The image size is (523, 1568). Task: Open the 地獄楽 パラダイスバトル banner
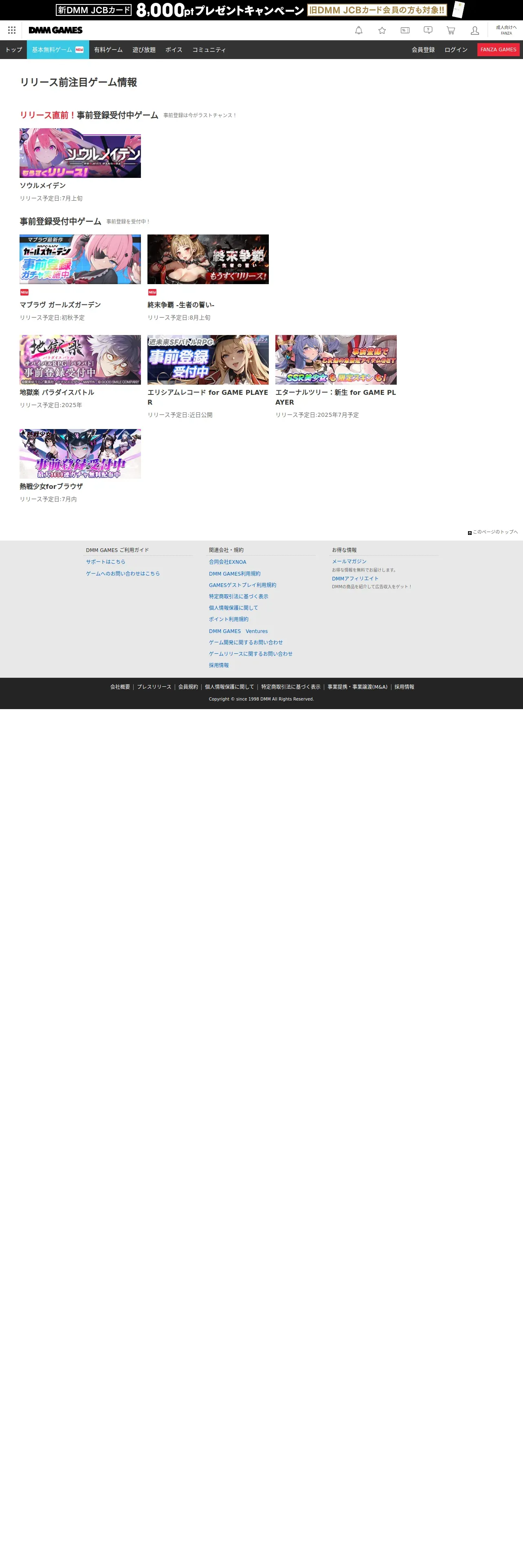point(80,360)
